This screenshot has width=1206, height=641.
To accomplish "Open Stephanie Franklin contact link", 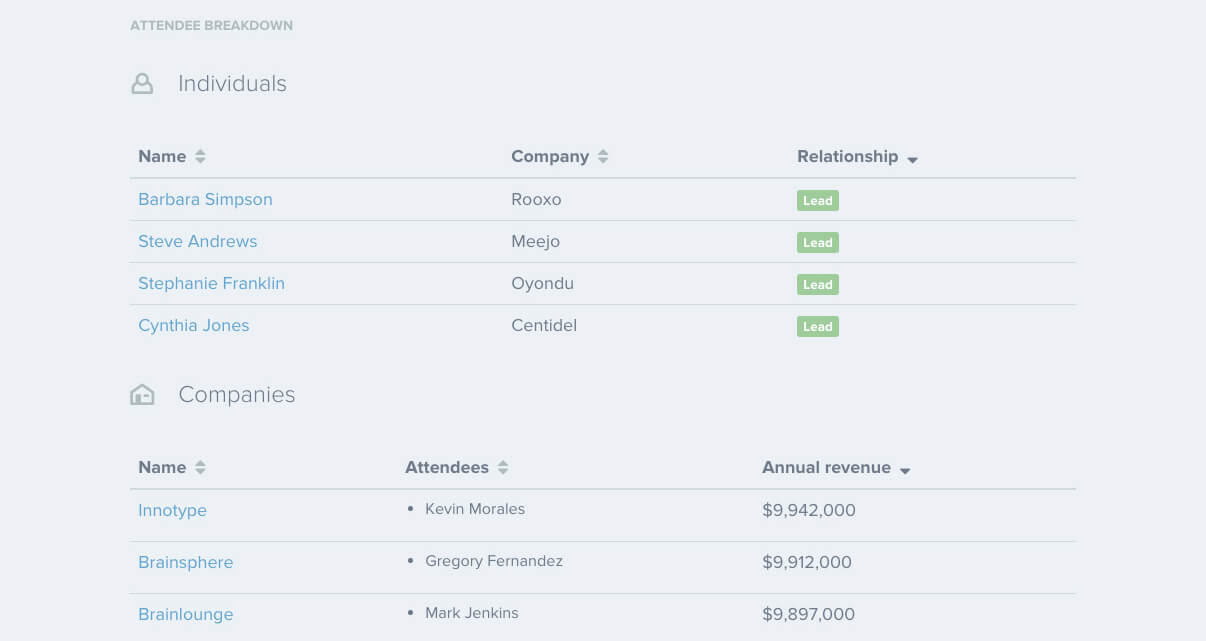I will pos(211,283).
